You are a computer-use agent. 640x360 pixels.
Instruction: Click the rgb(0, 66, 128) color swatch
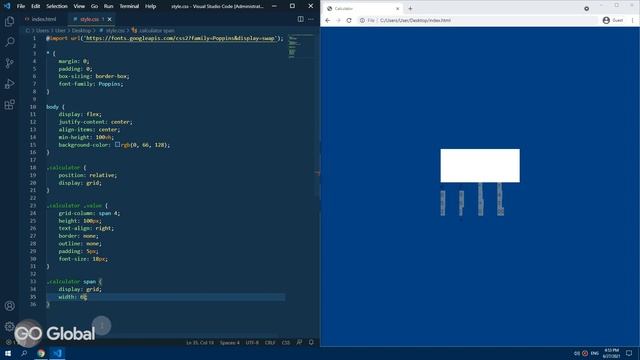click(x=117, y=144)
